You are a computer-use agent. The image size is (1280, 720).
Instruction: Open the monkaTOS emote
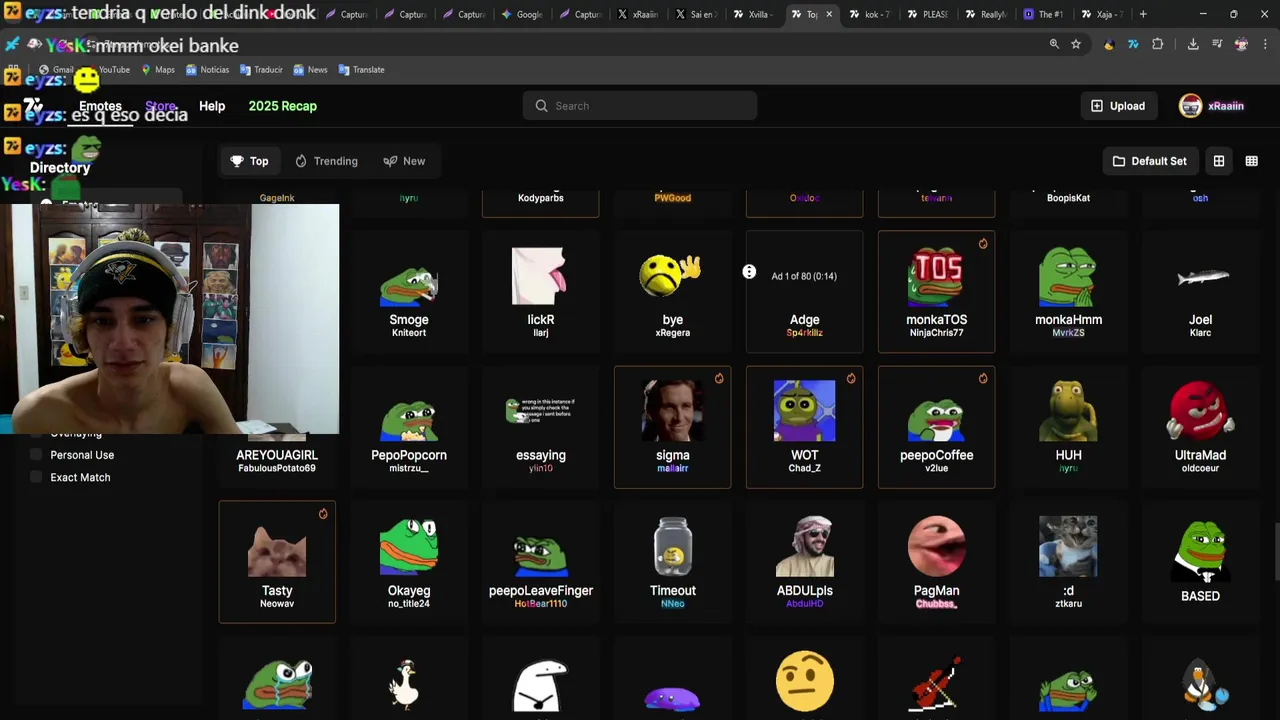937,291
